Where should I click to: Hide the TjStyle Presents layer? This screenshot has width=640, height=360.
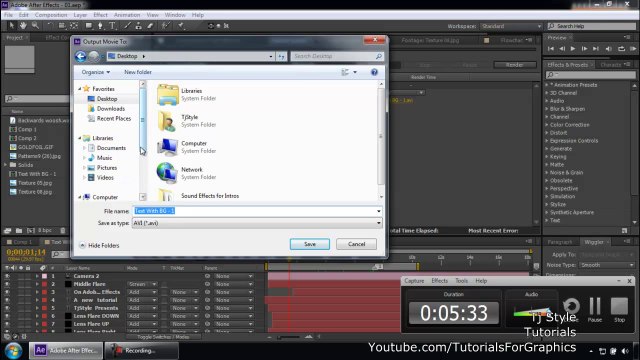point(7,308)
